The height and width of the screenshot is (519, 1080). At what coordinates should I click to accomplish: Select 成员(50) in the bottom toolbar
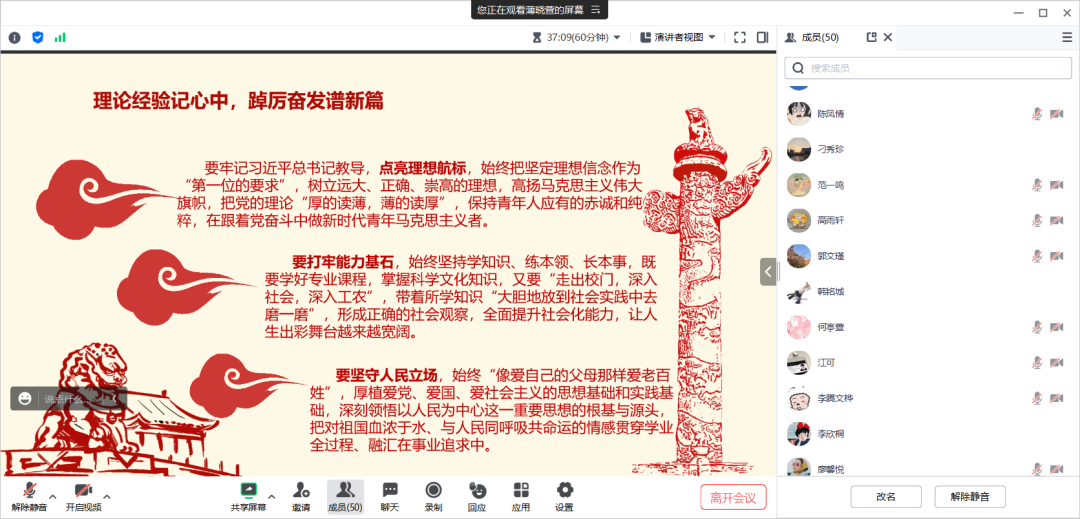[x=345, y=495]
